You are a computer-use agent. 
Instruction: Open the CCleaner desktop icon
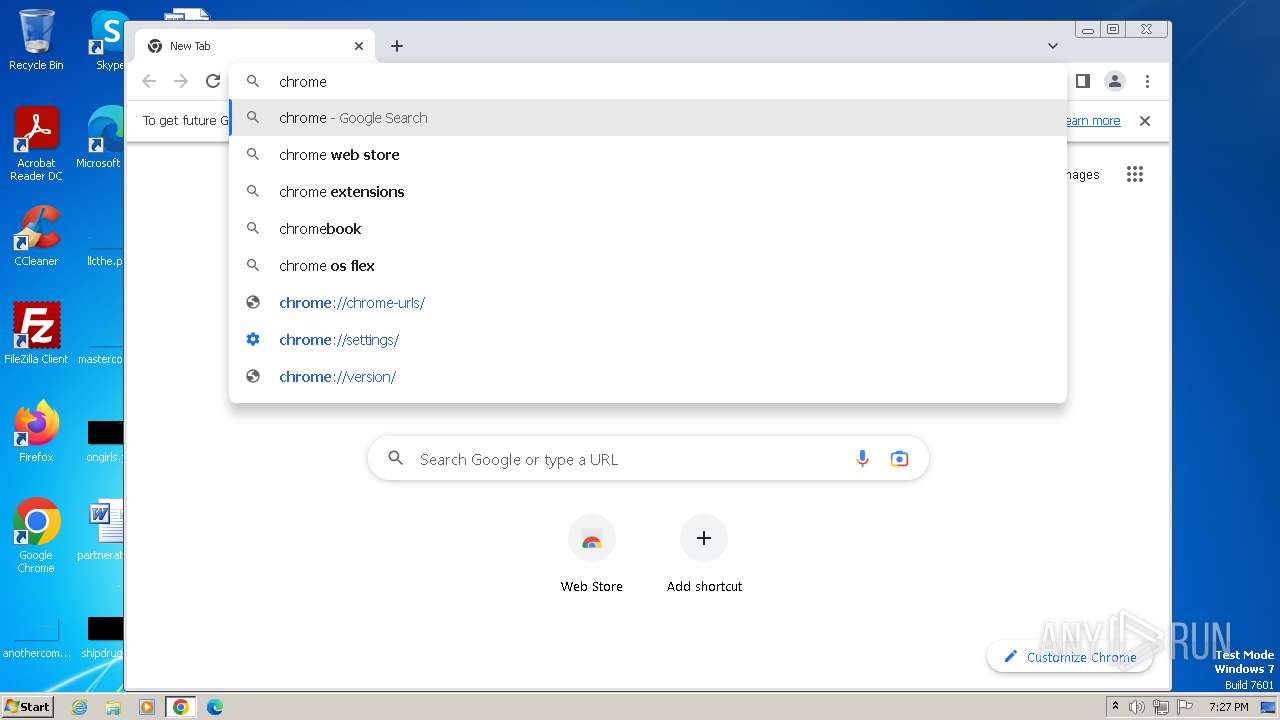click(36, 237)
